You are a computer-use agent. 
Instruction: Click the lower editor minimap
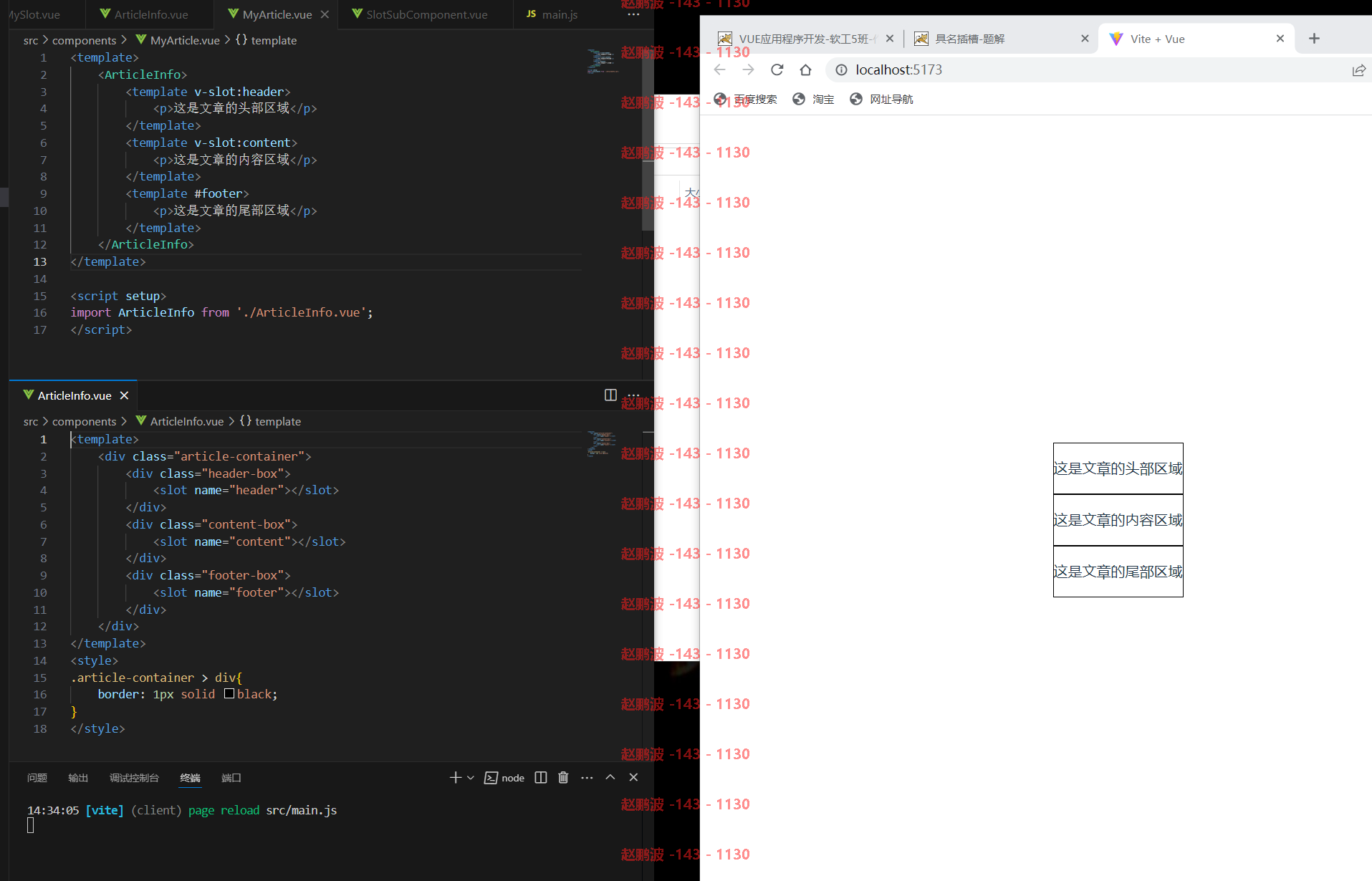(x=603, y=443)
